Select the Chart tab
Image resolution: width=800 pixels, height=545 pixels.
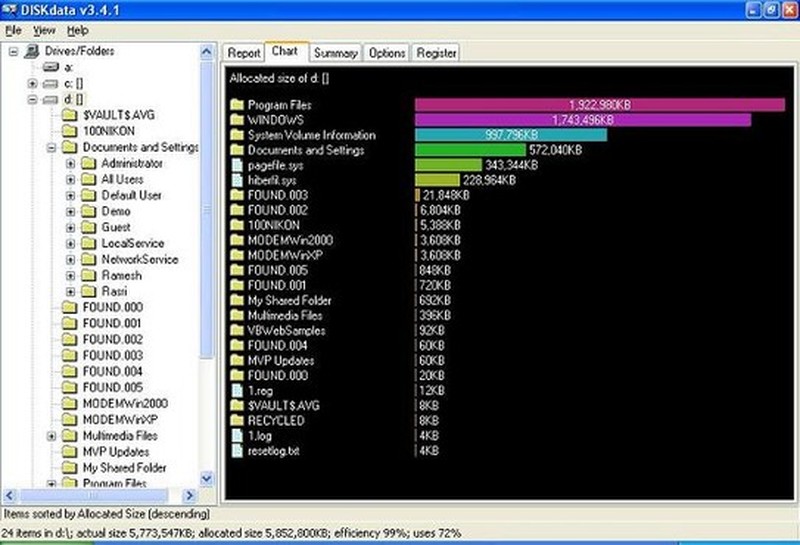point(286,52)
